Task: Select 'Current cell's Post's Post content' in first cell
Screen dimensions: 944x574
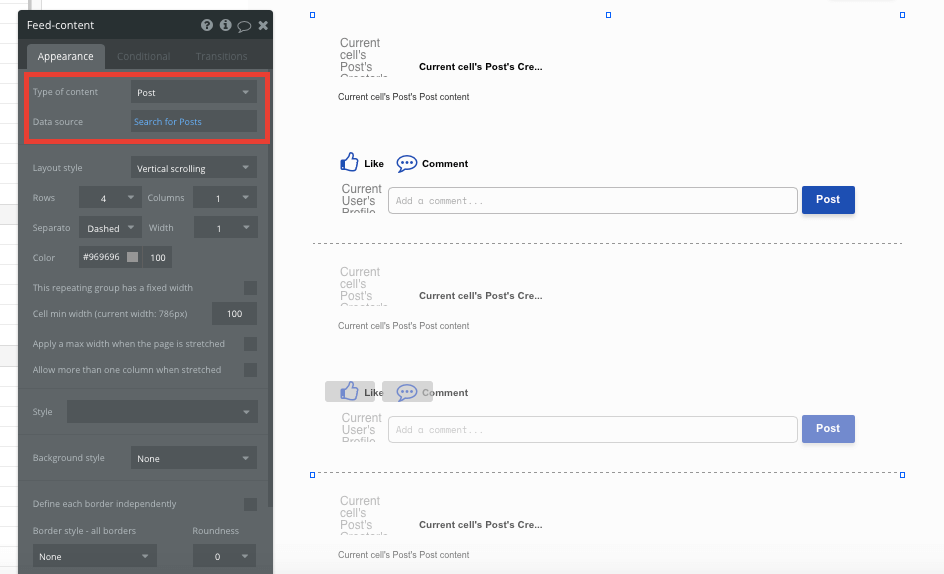Action: click(x=403, y=97)
